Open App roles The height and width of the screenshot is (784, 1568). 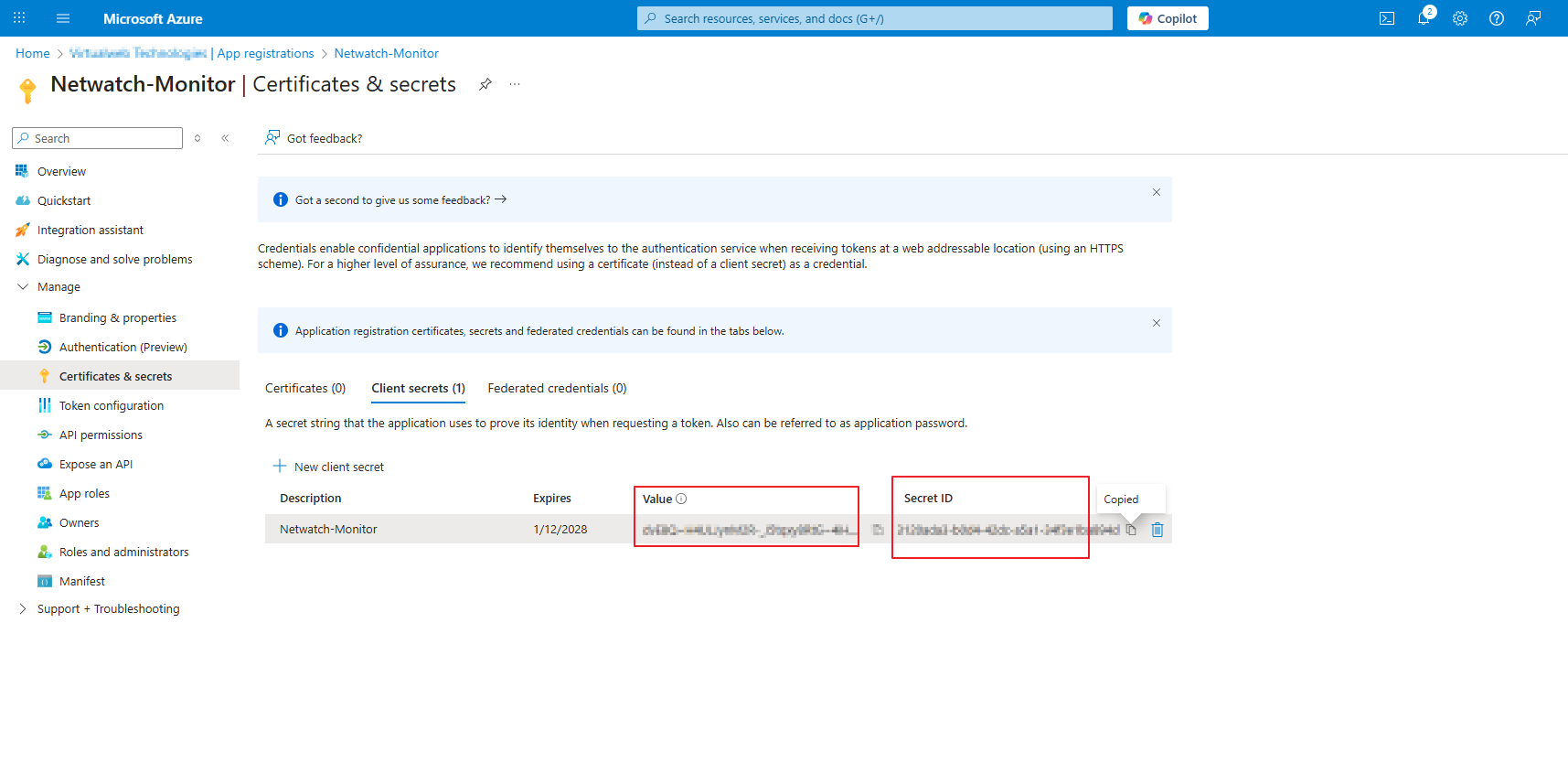(x=84, y=493)
